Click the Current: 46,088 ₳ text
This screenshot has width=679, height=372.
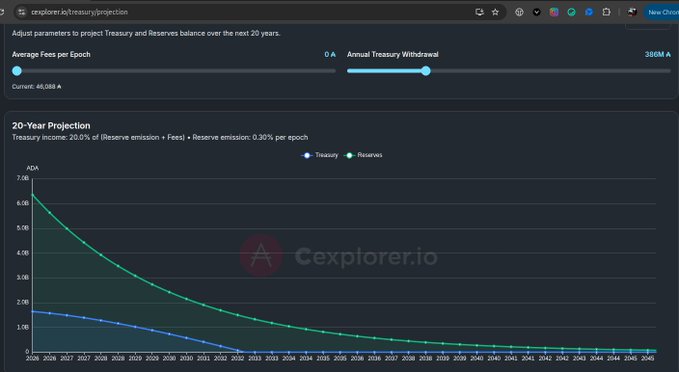coord(37,87)
